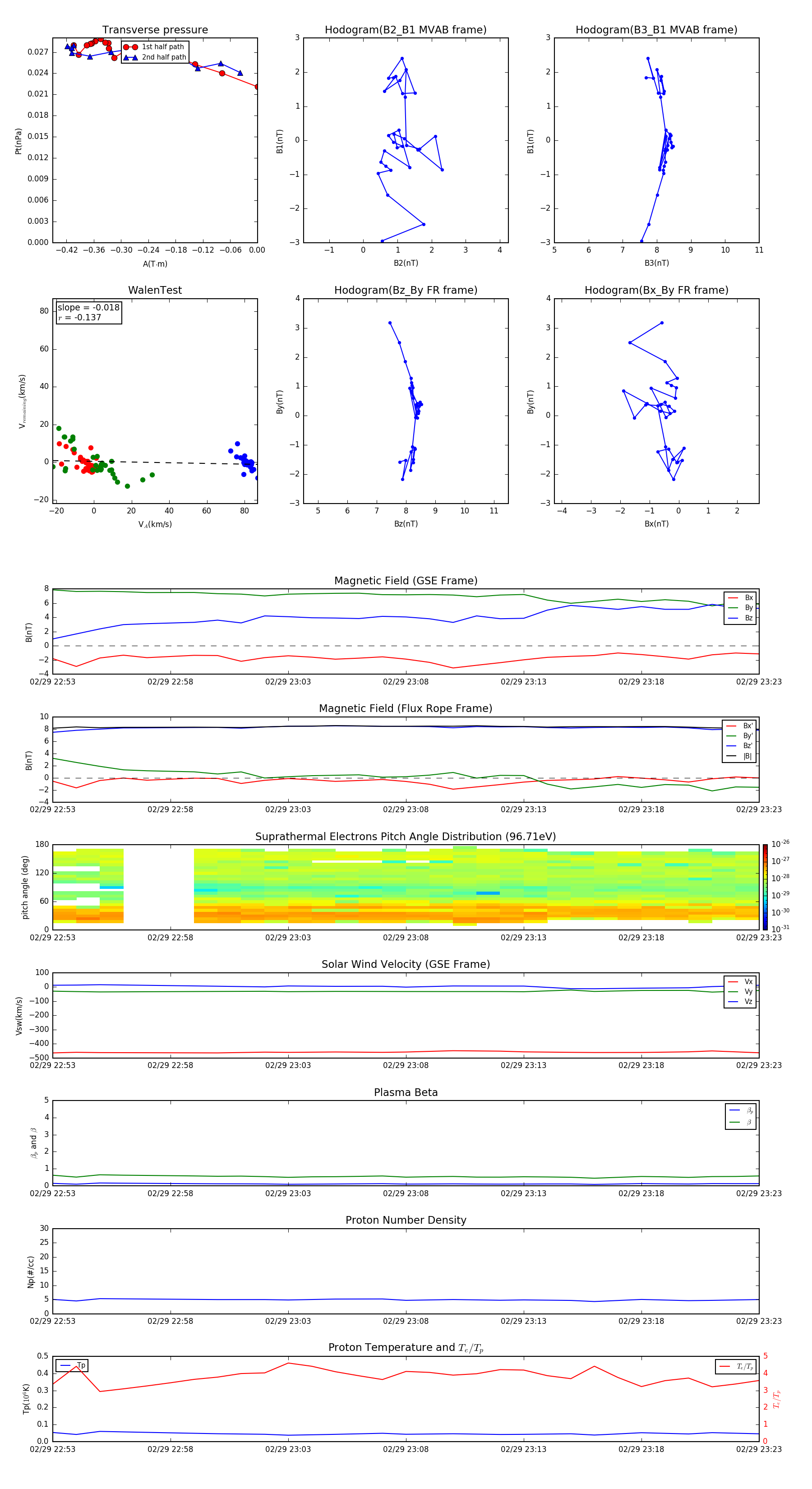
Task: Click the By' legend entry
Action: tap(740, 736)
